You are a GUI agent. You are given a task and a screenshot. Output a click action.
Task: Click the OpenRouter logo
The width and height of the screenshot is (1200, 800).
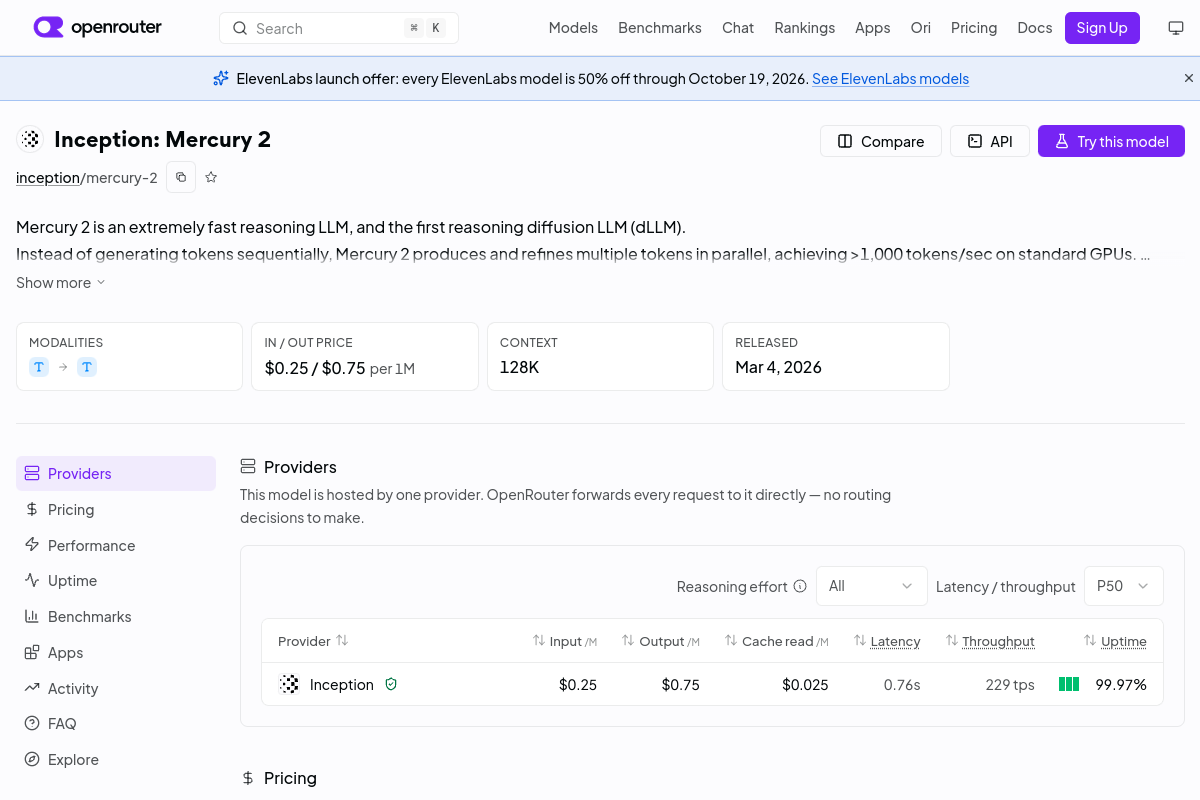97,28
